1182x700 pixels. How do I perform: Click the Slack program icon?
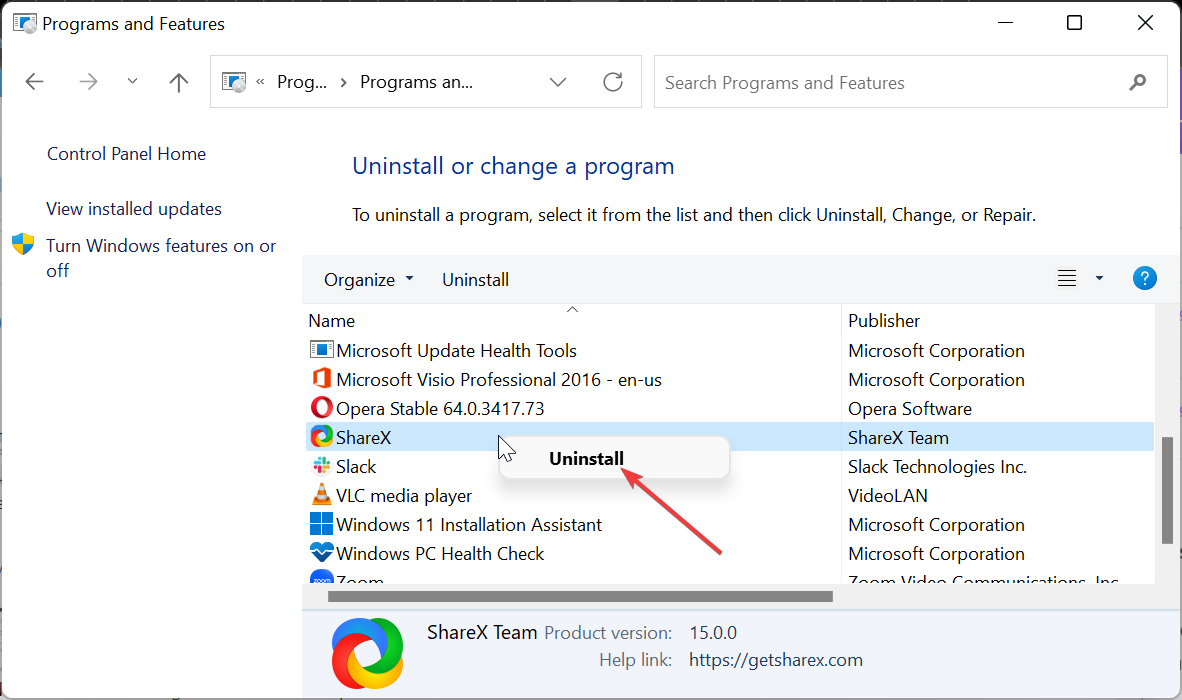(321, 466)
